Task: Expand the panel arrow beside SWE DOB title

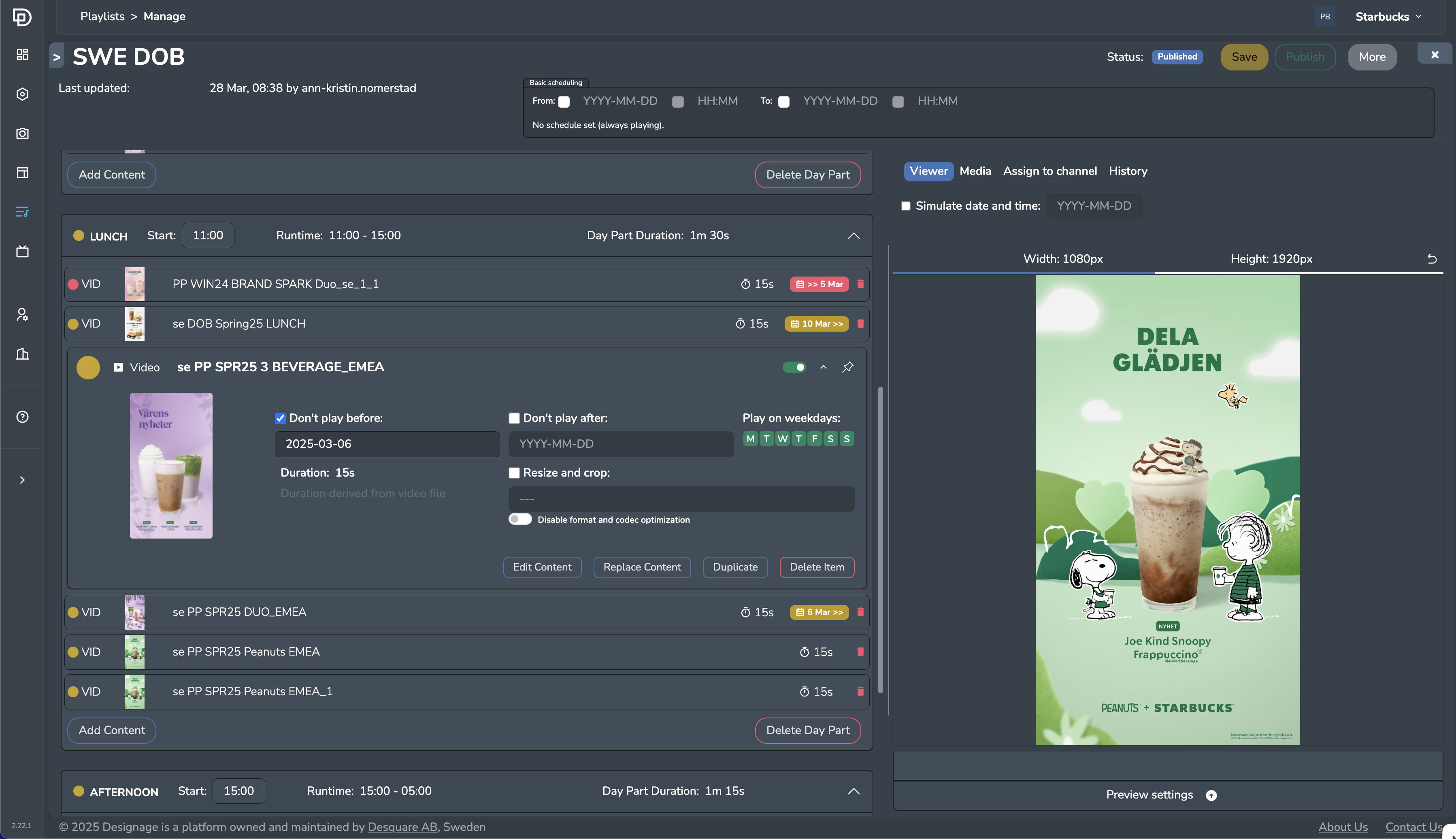Action: [56, 56]
